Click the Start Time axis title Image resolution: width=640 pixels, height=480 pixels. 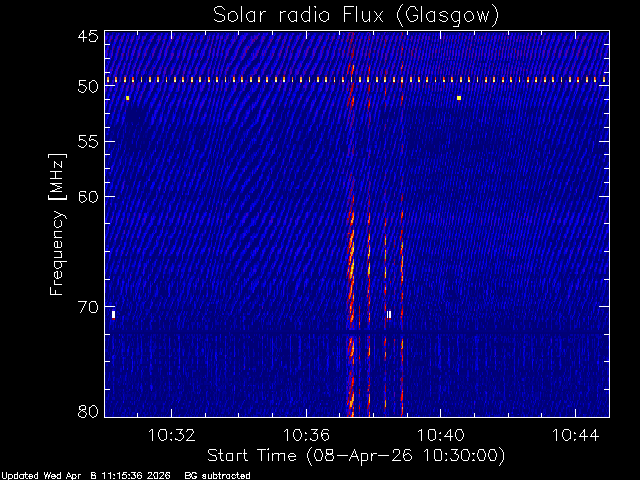click(356, 456)
